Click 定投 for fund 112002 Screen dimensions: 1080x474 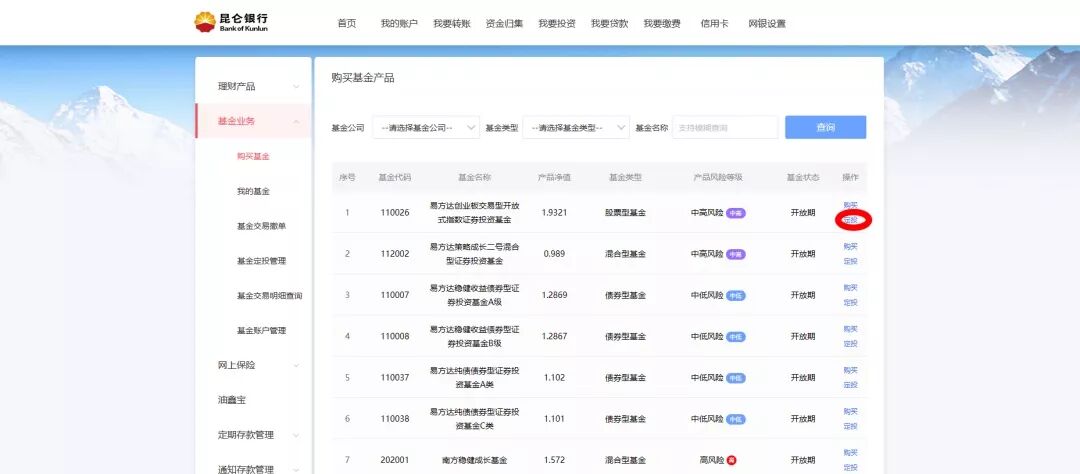coord(851,261)
